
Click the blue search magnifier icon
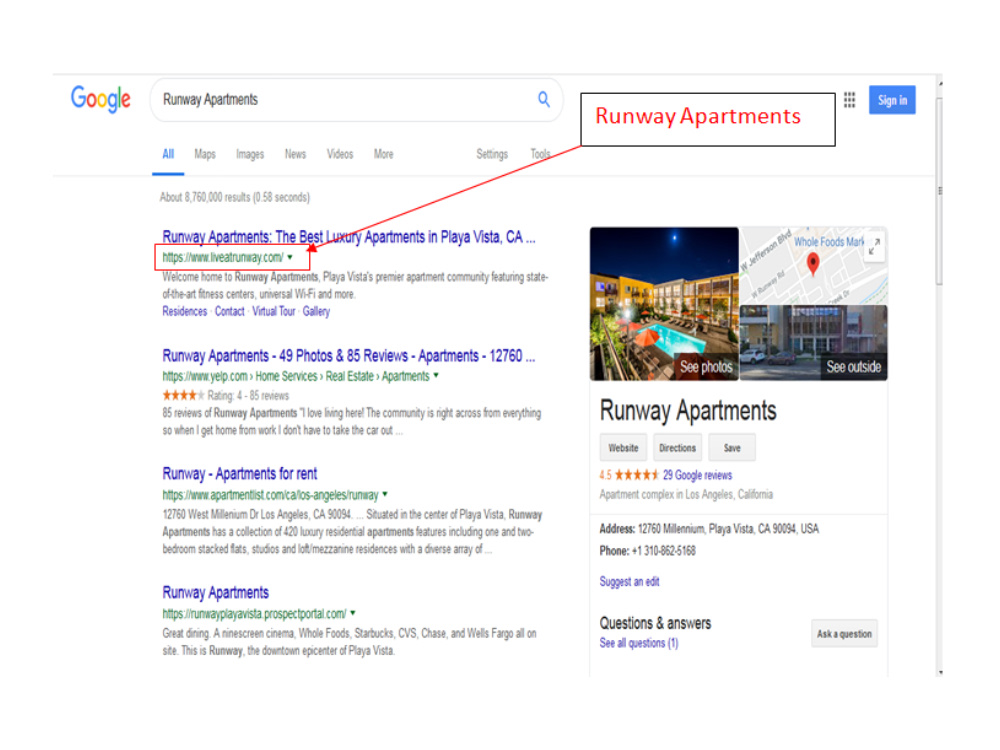543,99
